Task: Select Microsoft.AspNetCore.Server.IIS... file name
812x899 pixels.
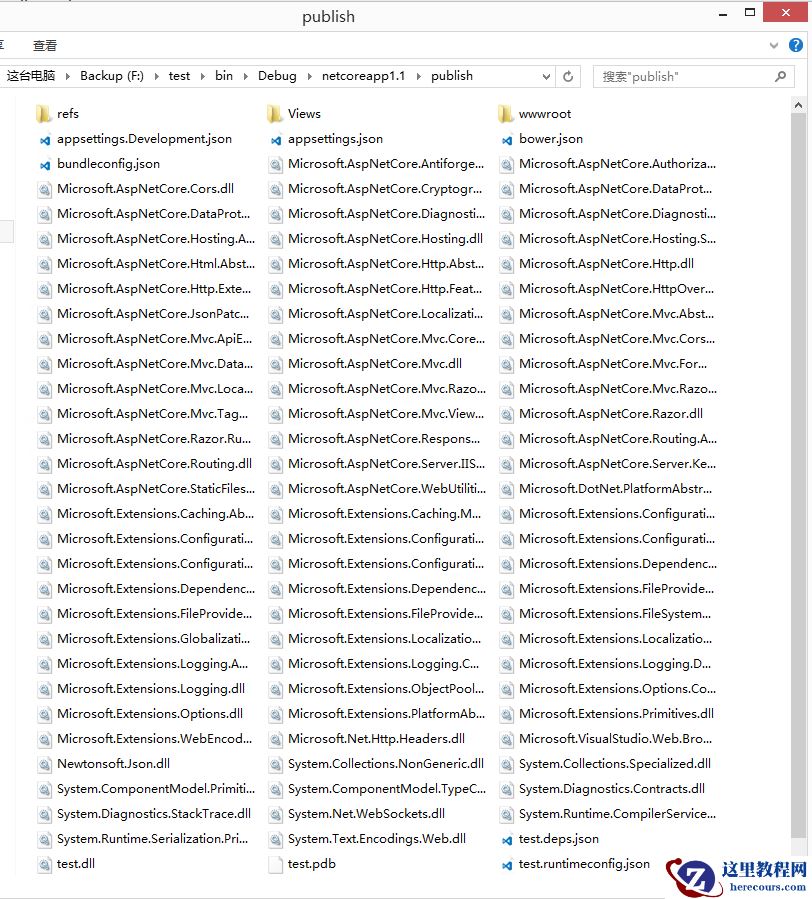Action: [386, 464]
